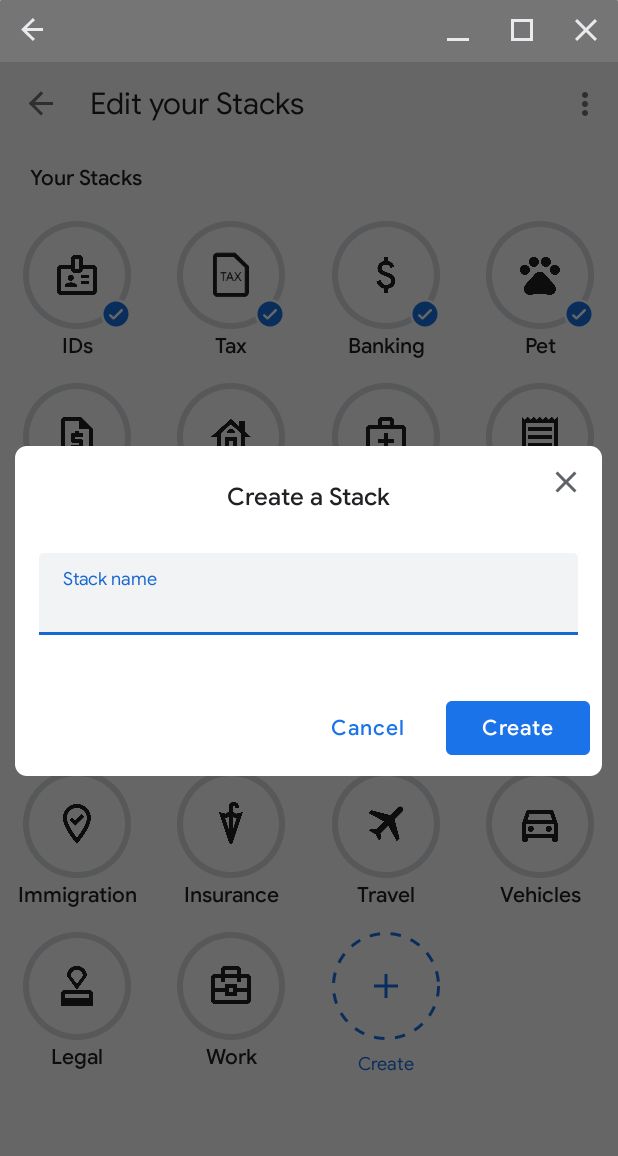Click the blue Create button
The image size is (618, 1156).
tap(517, 728)
